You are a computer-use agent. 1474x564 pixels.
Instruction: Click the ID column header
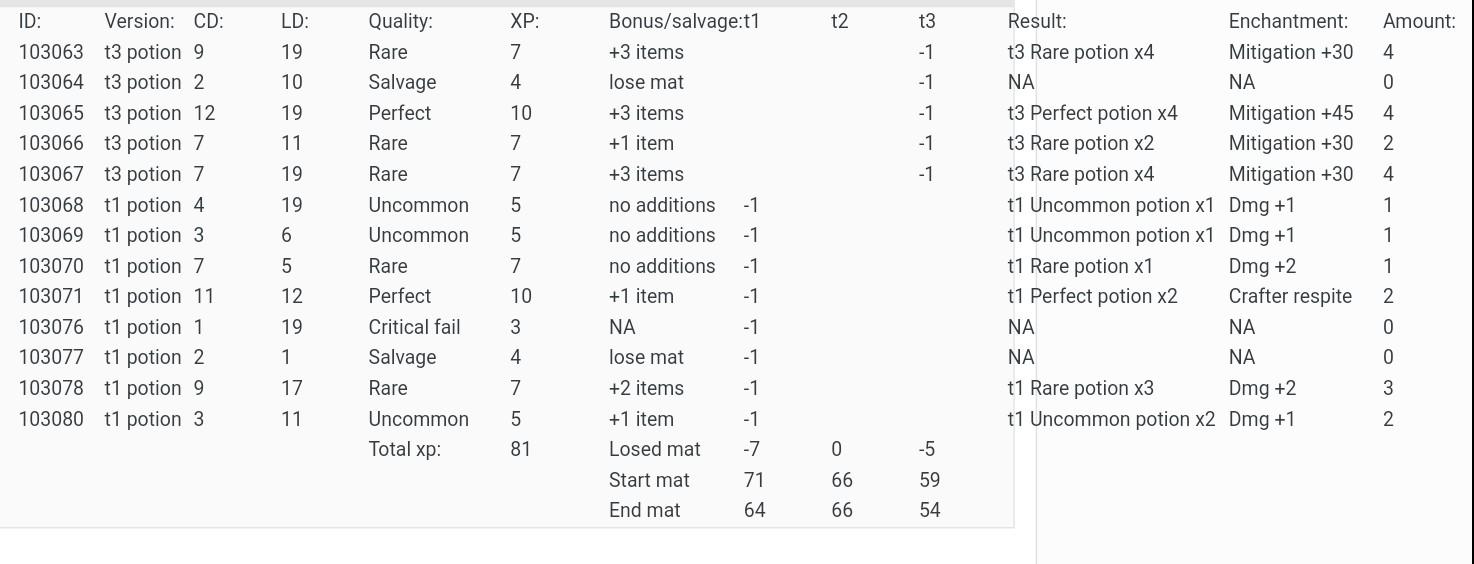click(30, 21)
